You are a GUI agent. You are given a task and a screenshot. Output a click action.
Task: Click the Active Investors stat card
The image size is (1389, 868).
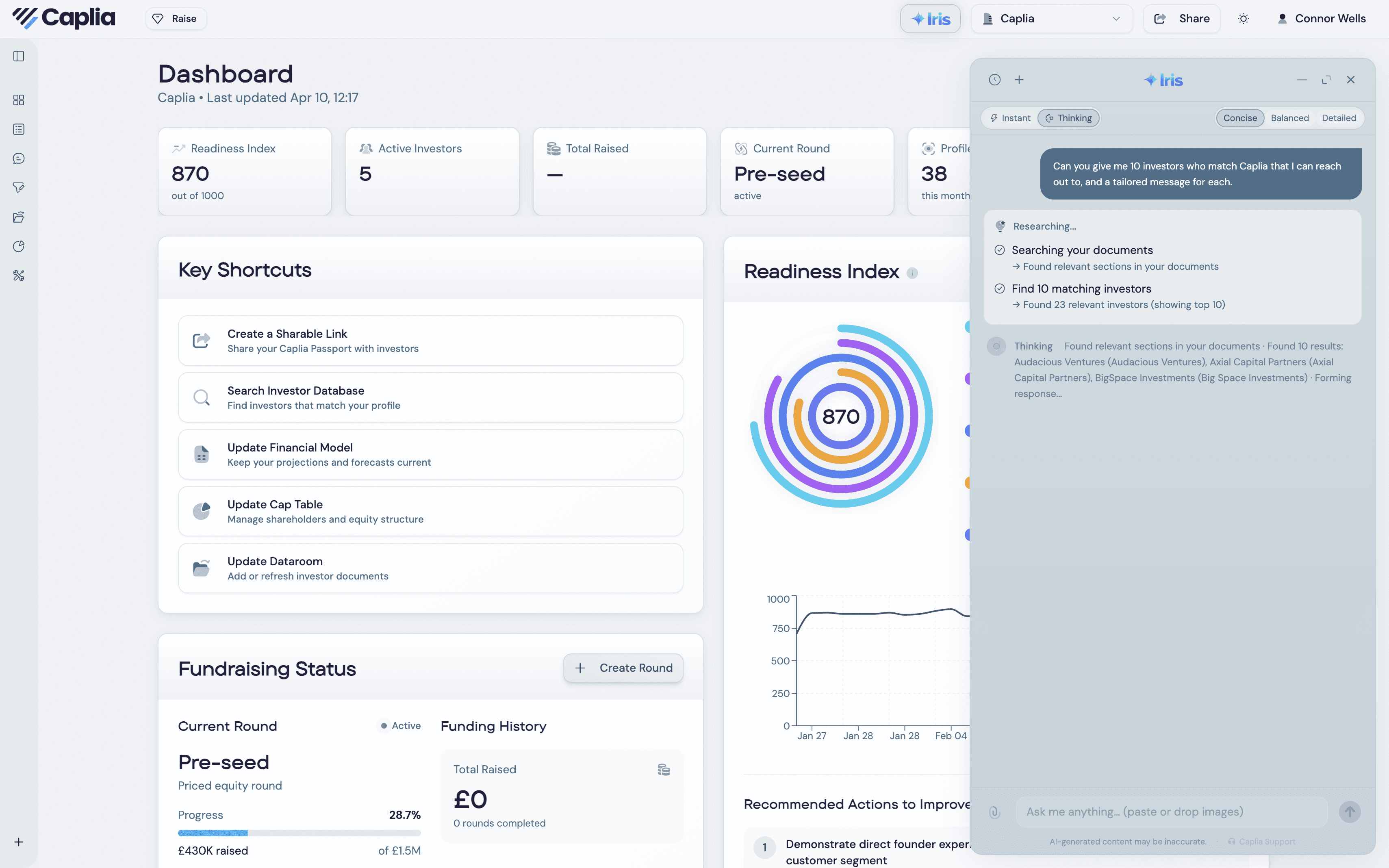tap(432, 171)
